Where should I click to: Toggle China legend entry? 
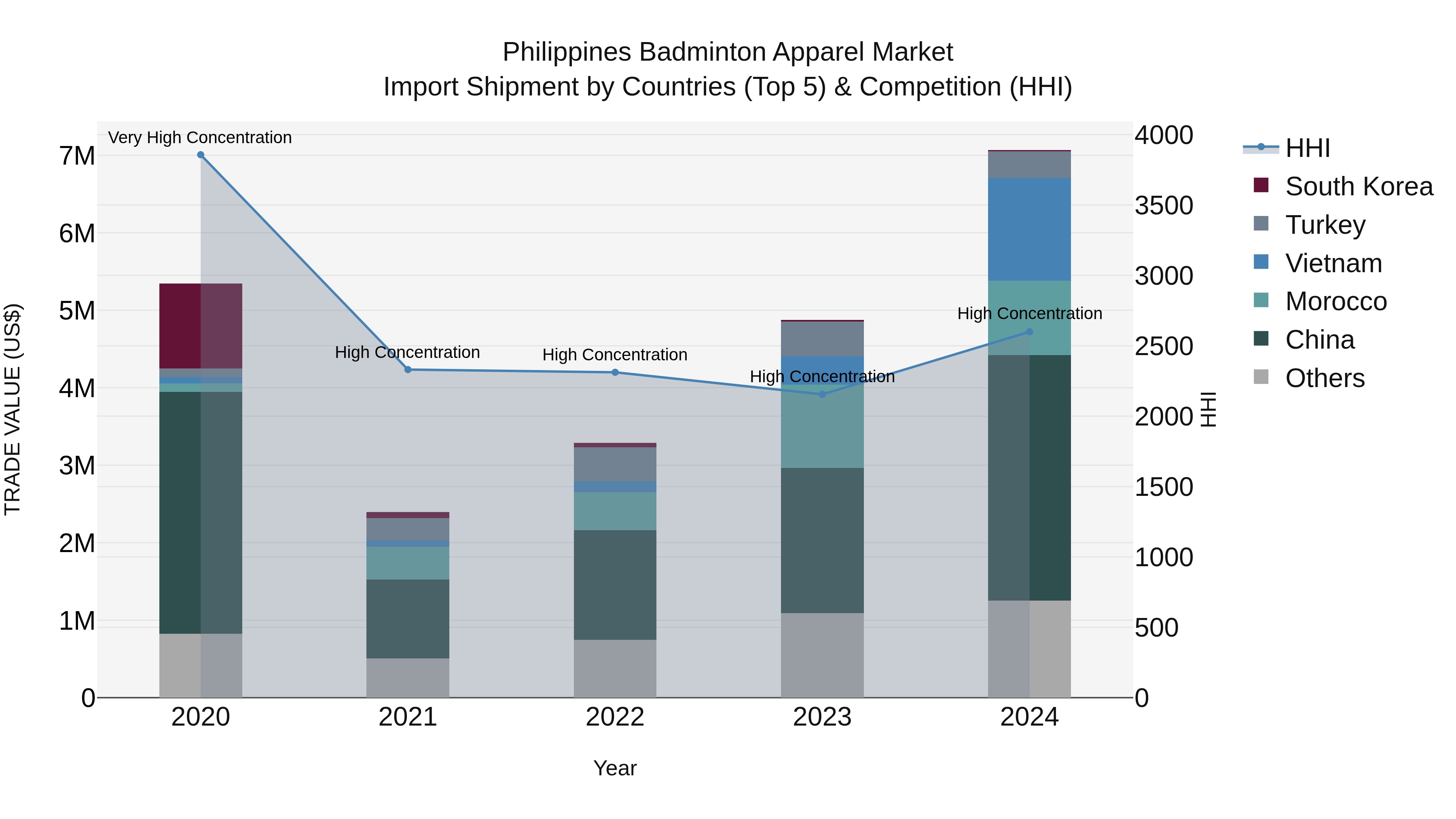click(x=1304, y=340)
